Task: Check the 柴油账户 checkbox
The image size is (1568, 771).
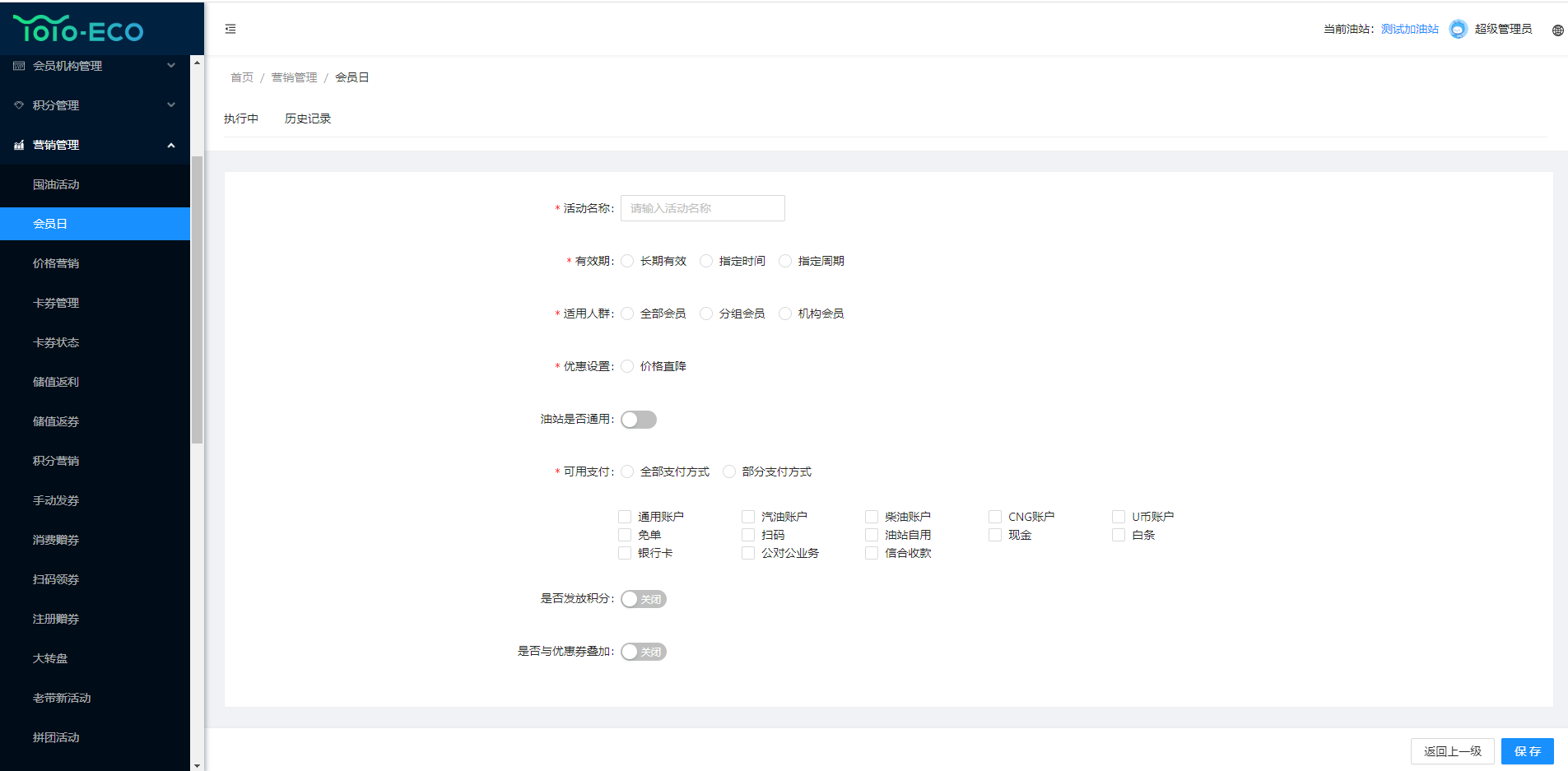Action: pos(872,517)
